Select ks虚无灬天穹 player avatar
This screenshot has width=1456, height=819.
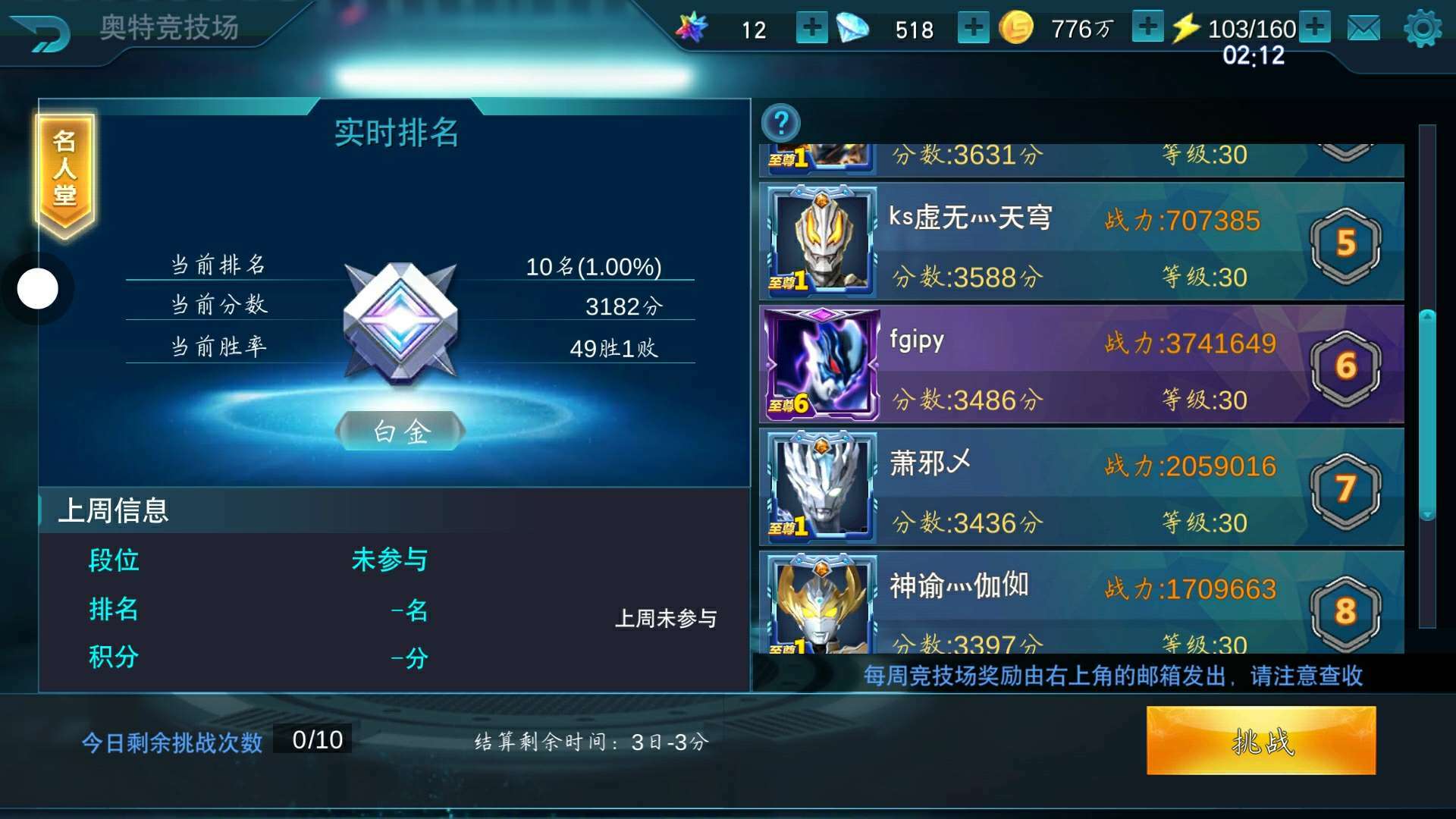tap(821, 241)
